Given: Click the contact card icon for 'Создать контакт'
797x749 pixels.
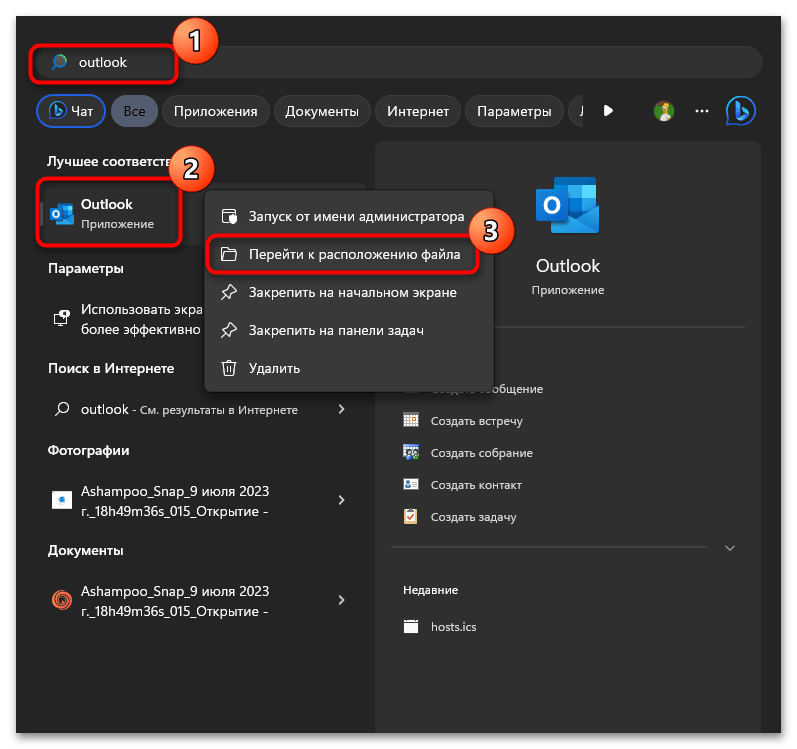Looking at the screenshot, I should click(411, 484).
